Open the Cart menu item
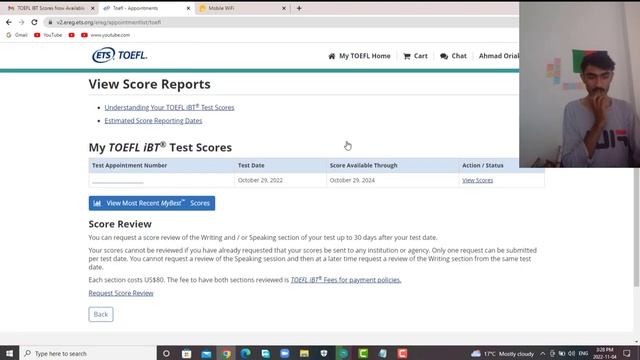The width and height of the screenshot is (640, 360). (415, 56)
